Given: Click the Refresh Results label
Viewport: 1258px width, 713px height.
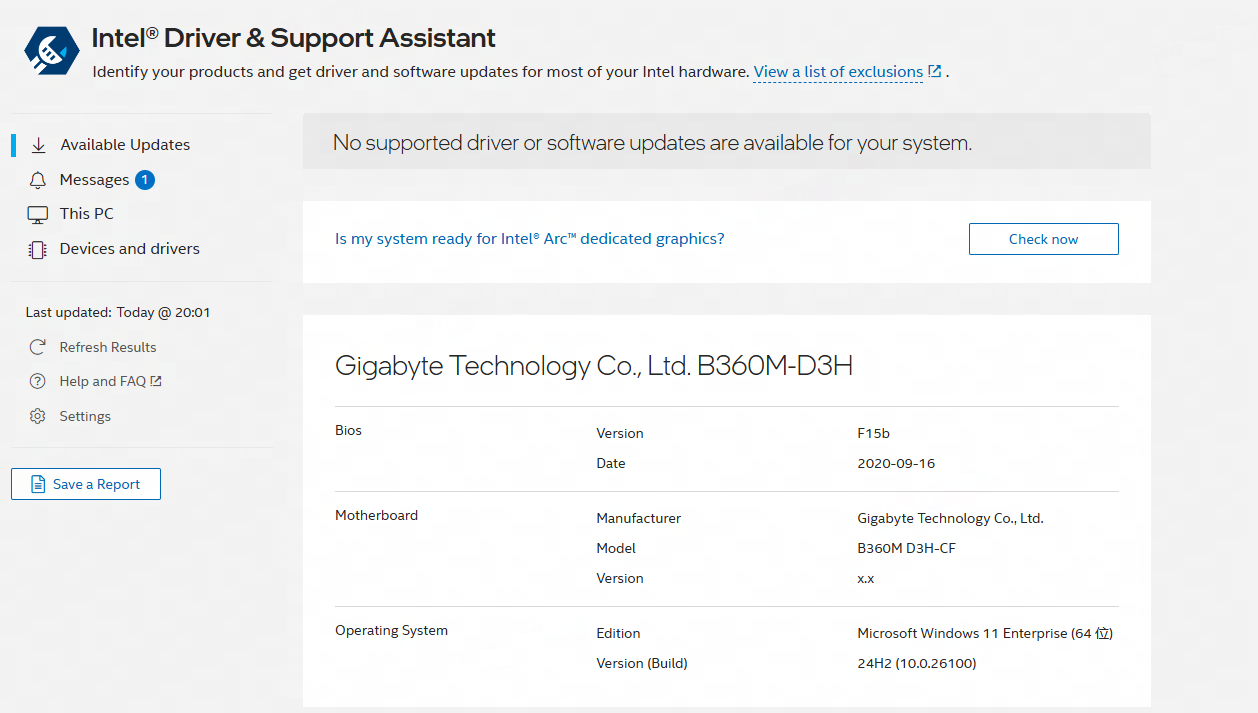Looking at the screenshot, I should tap(108, 347).
